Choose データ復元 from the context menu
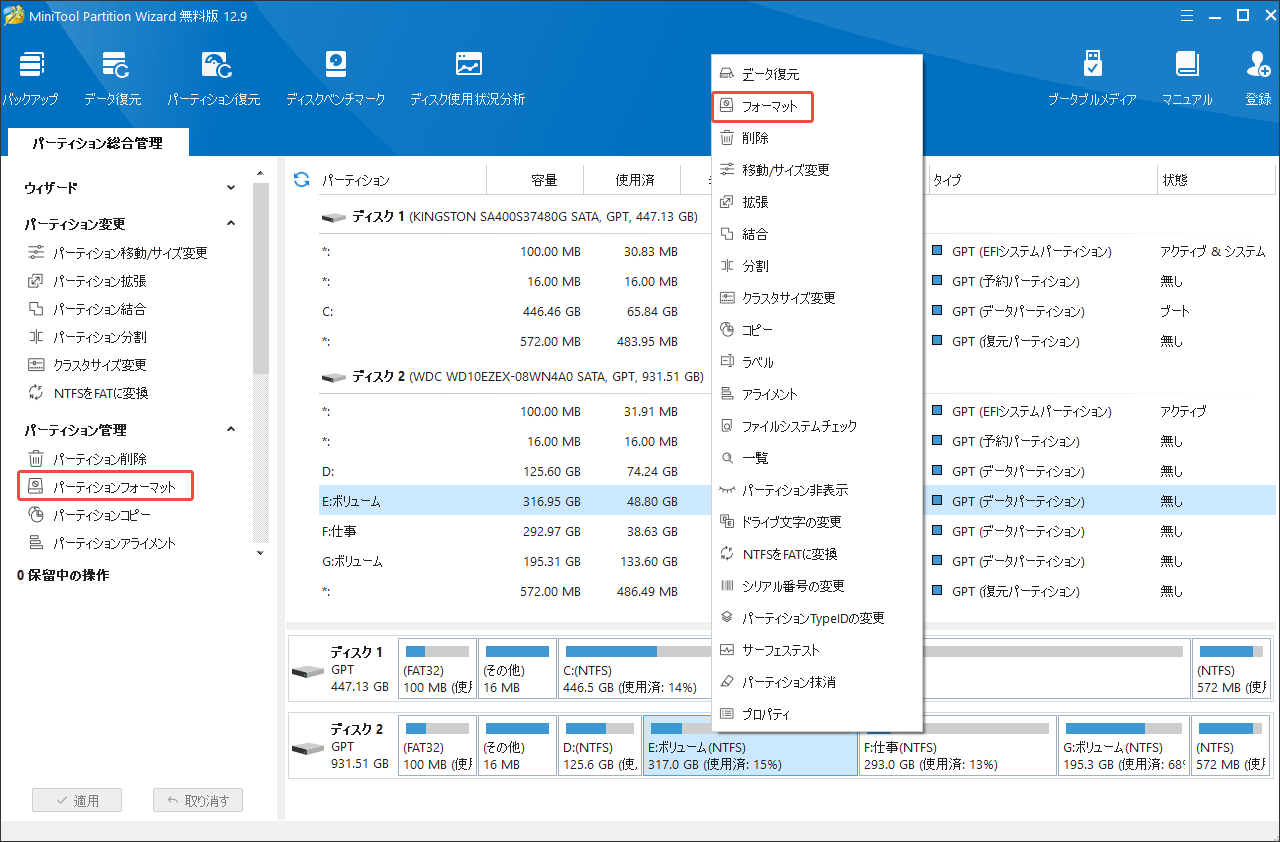The width and height of the screenshot is (1280, 842). point(816,74)
